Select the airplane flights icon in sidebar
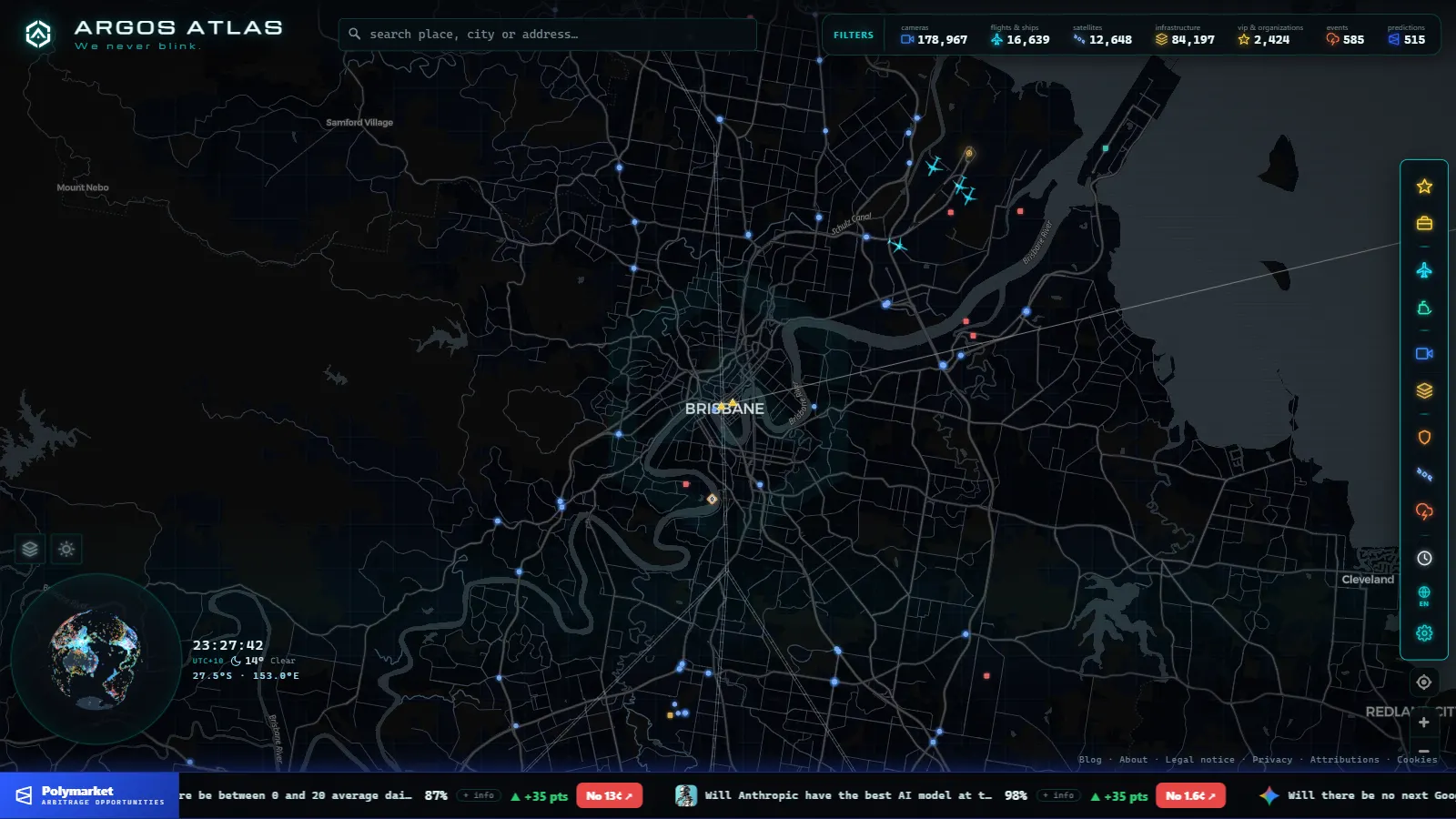Viewport: 1456px width, 819px height. (1424, 270)
